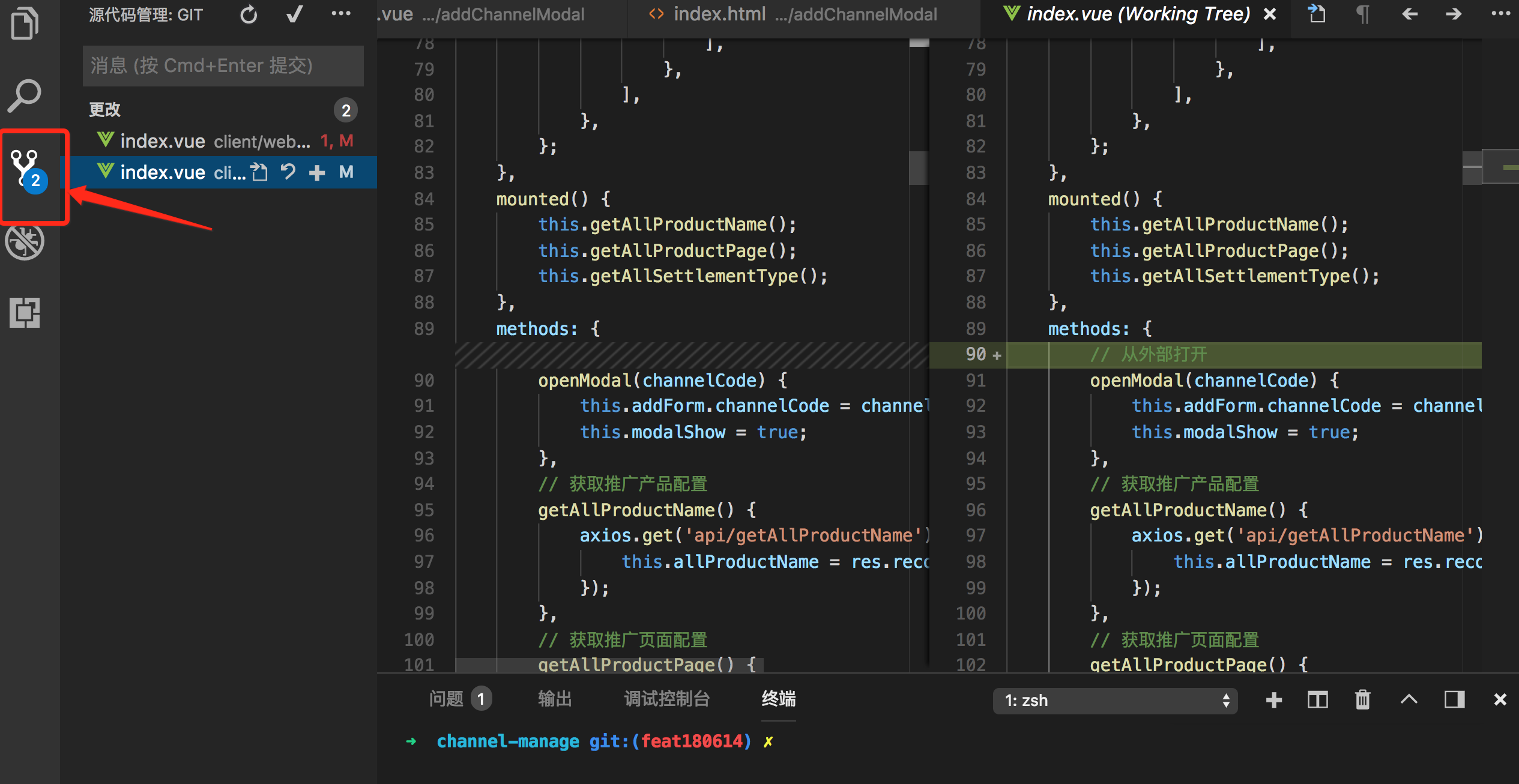Switch to the 终端 terminal tab
The image size is (1519, 784).
pyautogui.click(x=779, y=699)
